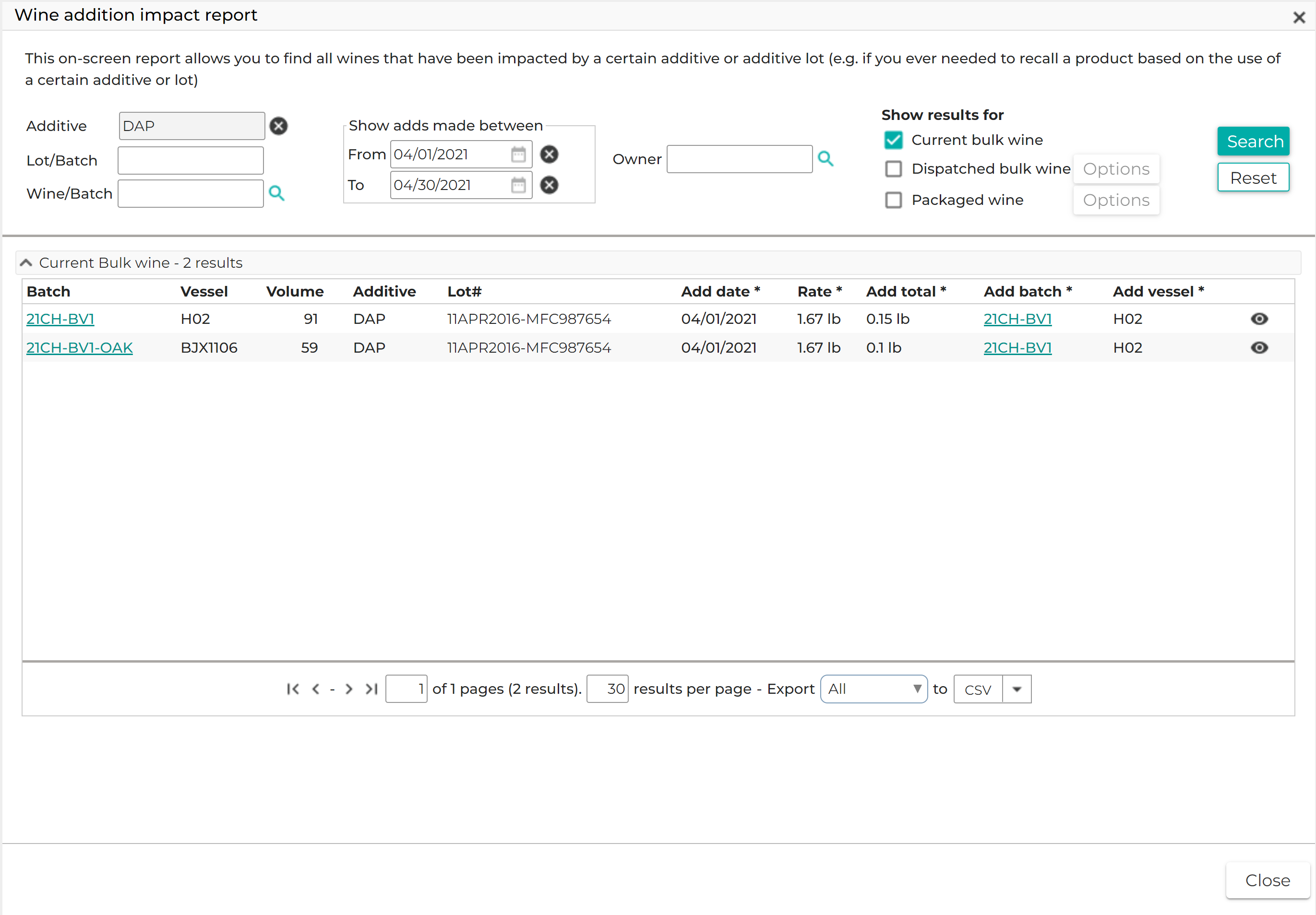The image size is (1316, 915).
Task: Enable Dispatched bulk wine results
Action: tap(893, 169)
